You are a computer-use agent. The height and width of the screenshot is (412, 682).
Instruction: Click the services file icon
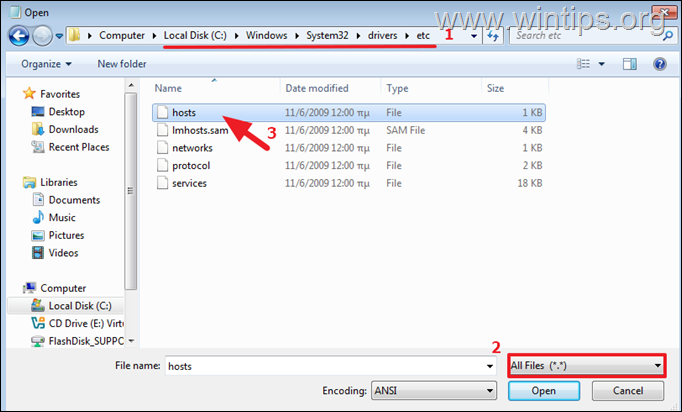point(162,183)
